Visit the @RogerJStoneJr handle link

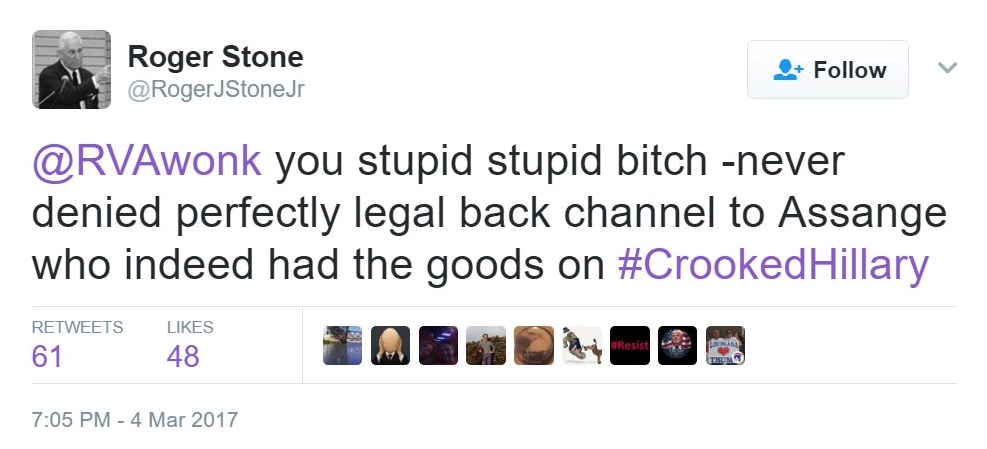click(216, 90)
